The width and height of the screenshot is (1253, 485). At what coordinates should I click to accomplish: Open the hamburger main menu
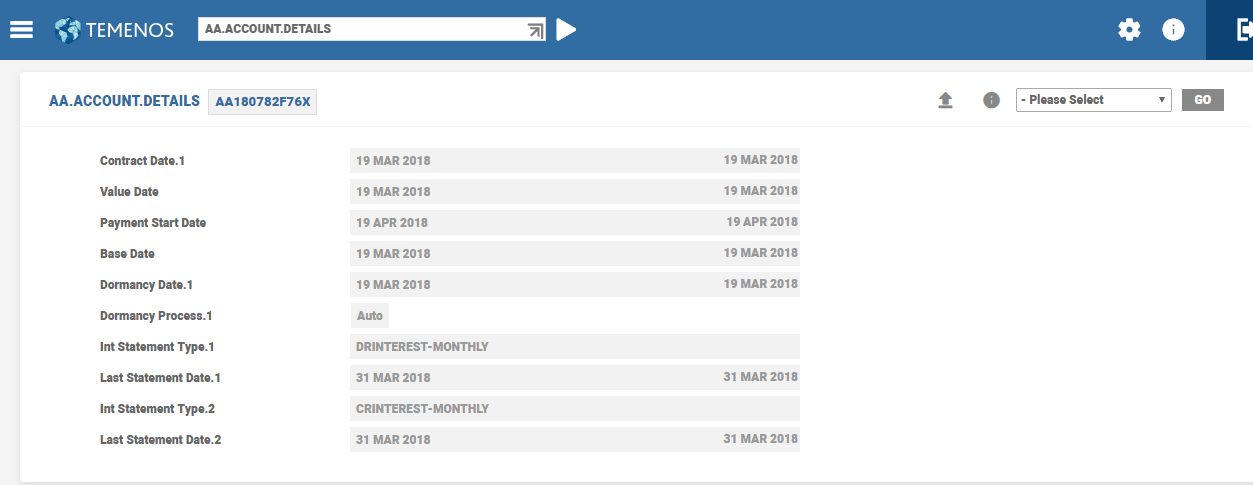coord(22,30)
